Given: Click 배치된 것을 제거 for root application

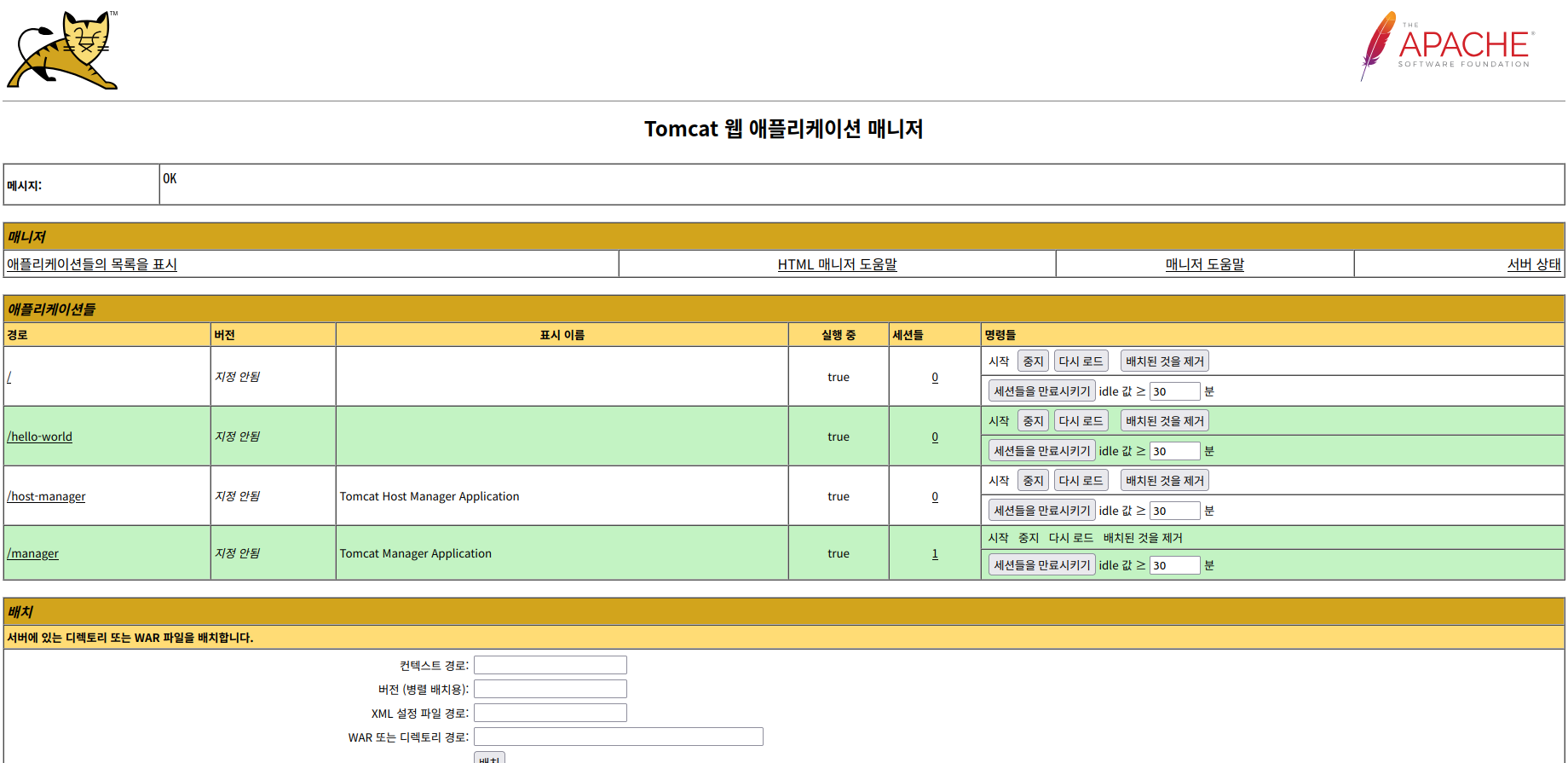Looking at the screenshot, I should (x=1164, y=361).
